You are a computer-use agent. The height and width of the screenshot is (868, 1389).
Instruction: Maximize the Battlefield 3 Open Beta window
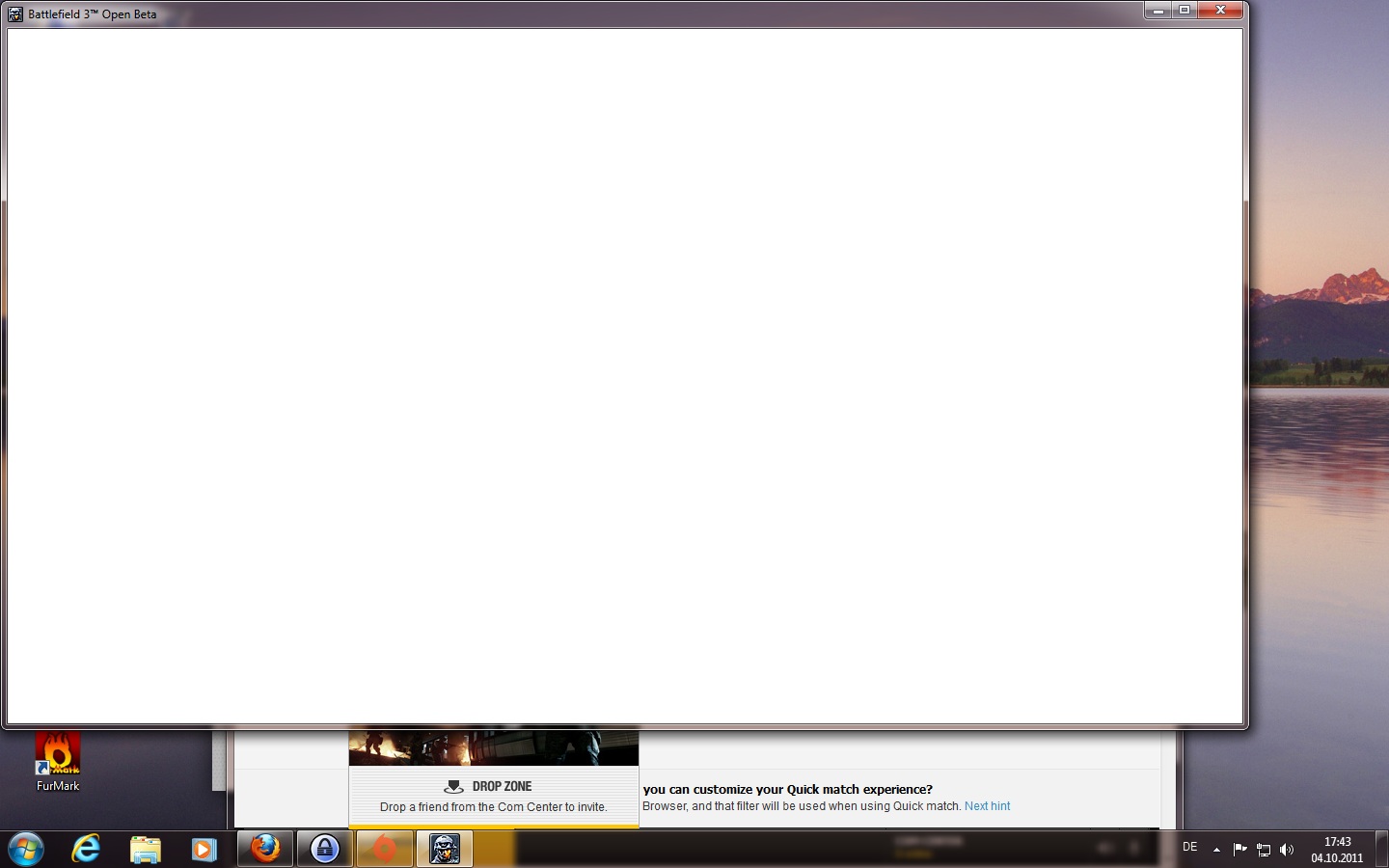pyautogui.click(x=1185, y=11)
